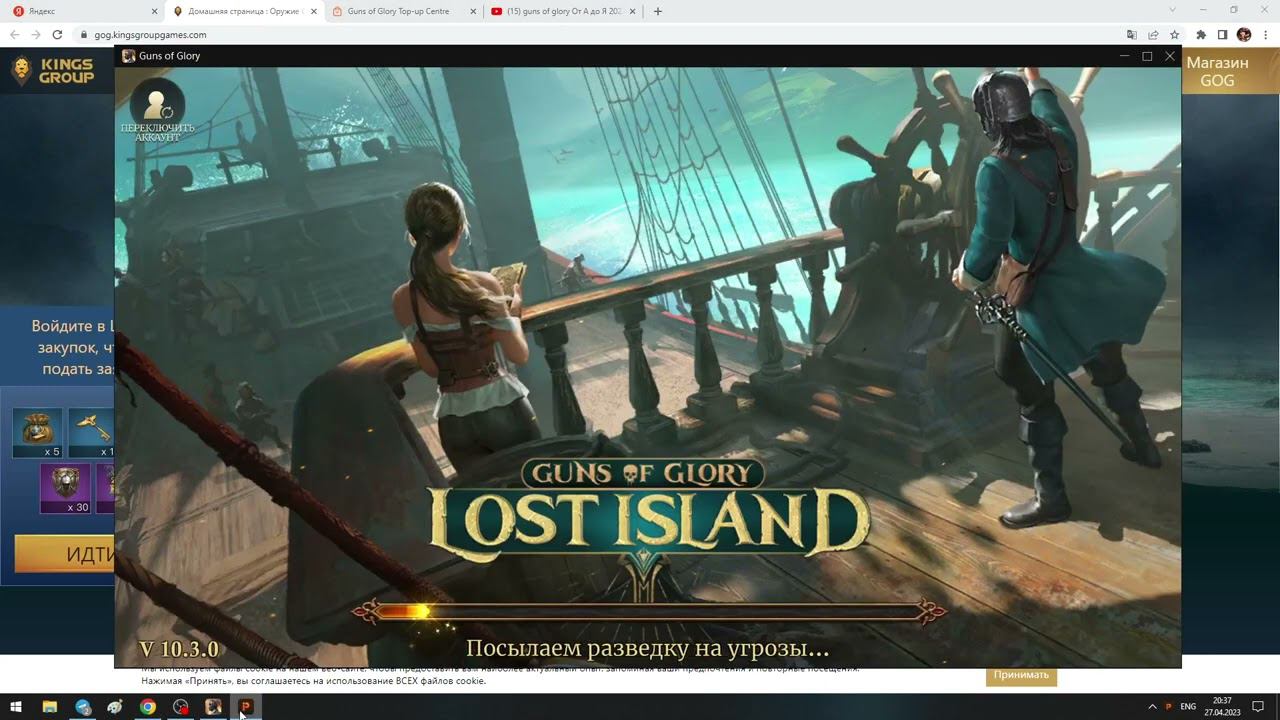The image size is (1280, 720).
Task: Open the paint palette app in taskbar
Action: click(115, 706)
